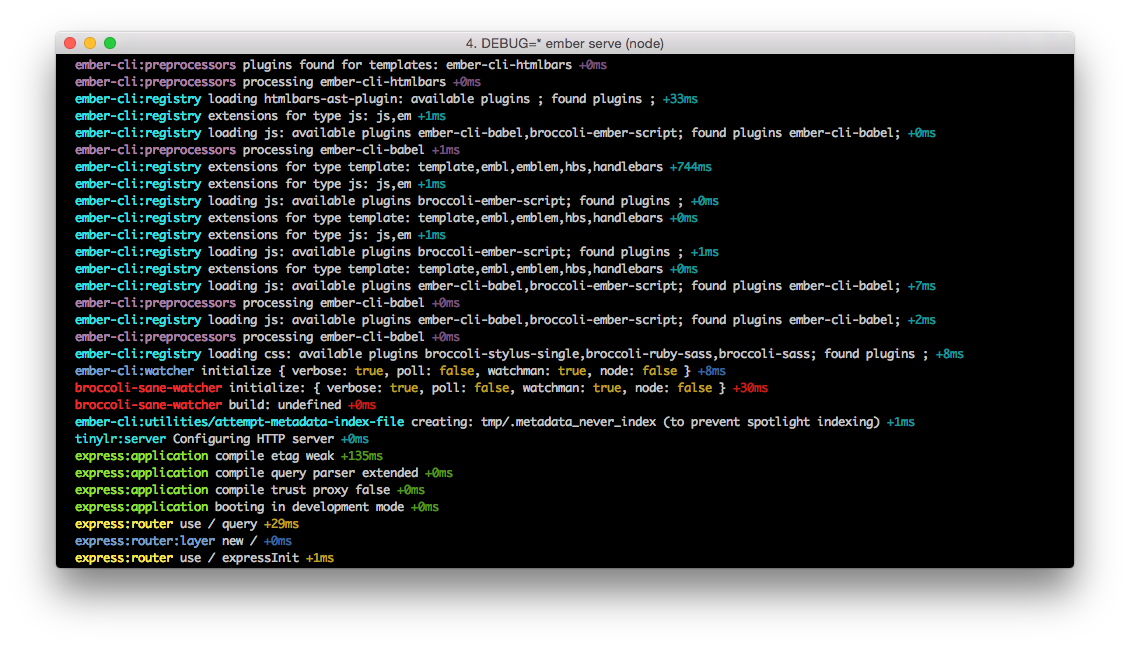Click "broccoli-sane-watcher" label on the initialize line
1130x648 pixels.
148,389
